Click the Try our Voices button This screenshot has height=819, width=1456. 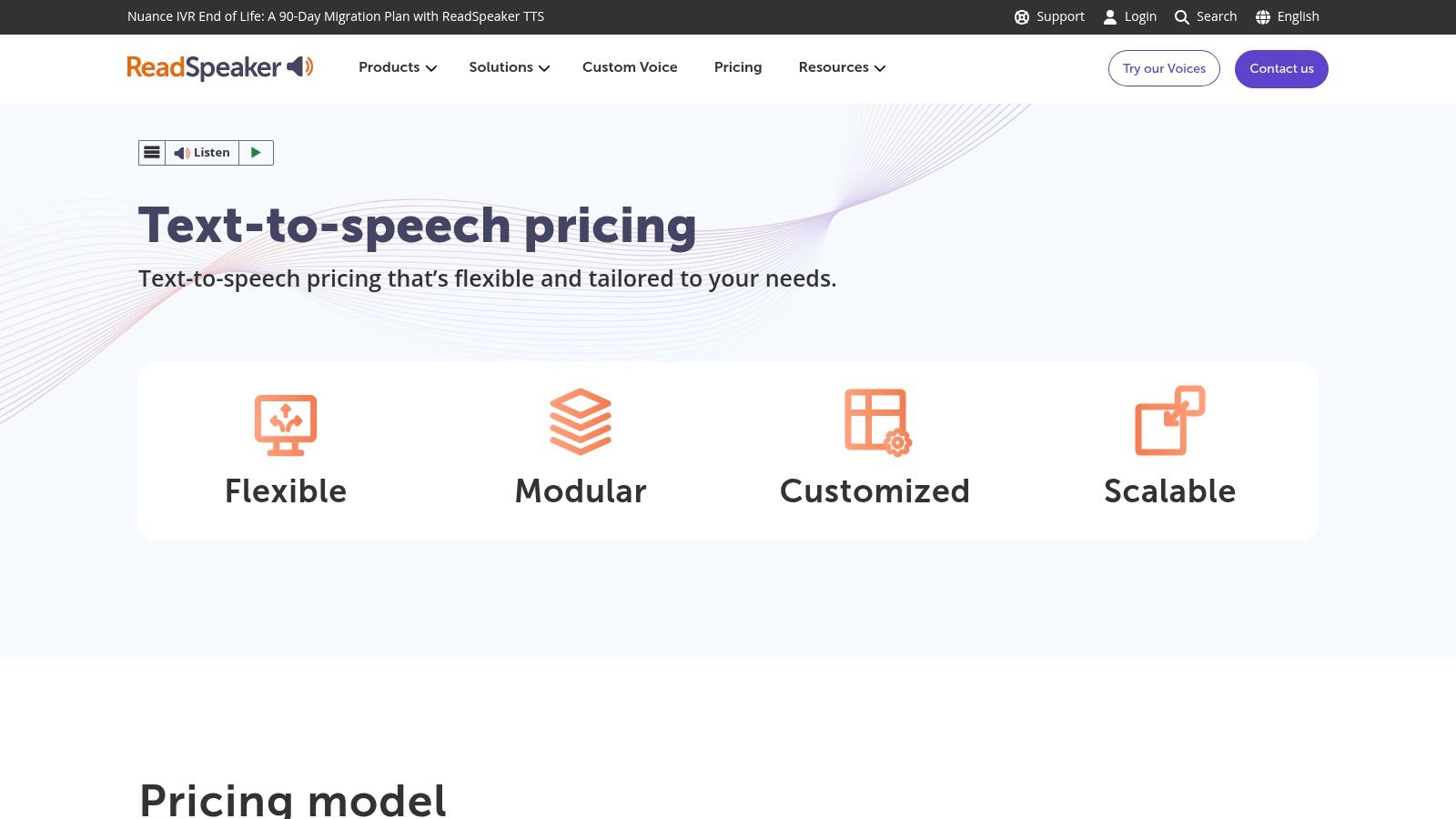(1164, 68)
